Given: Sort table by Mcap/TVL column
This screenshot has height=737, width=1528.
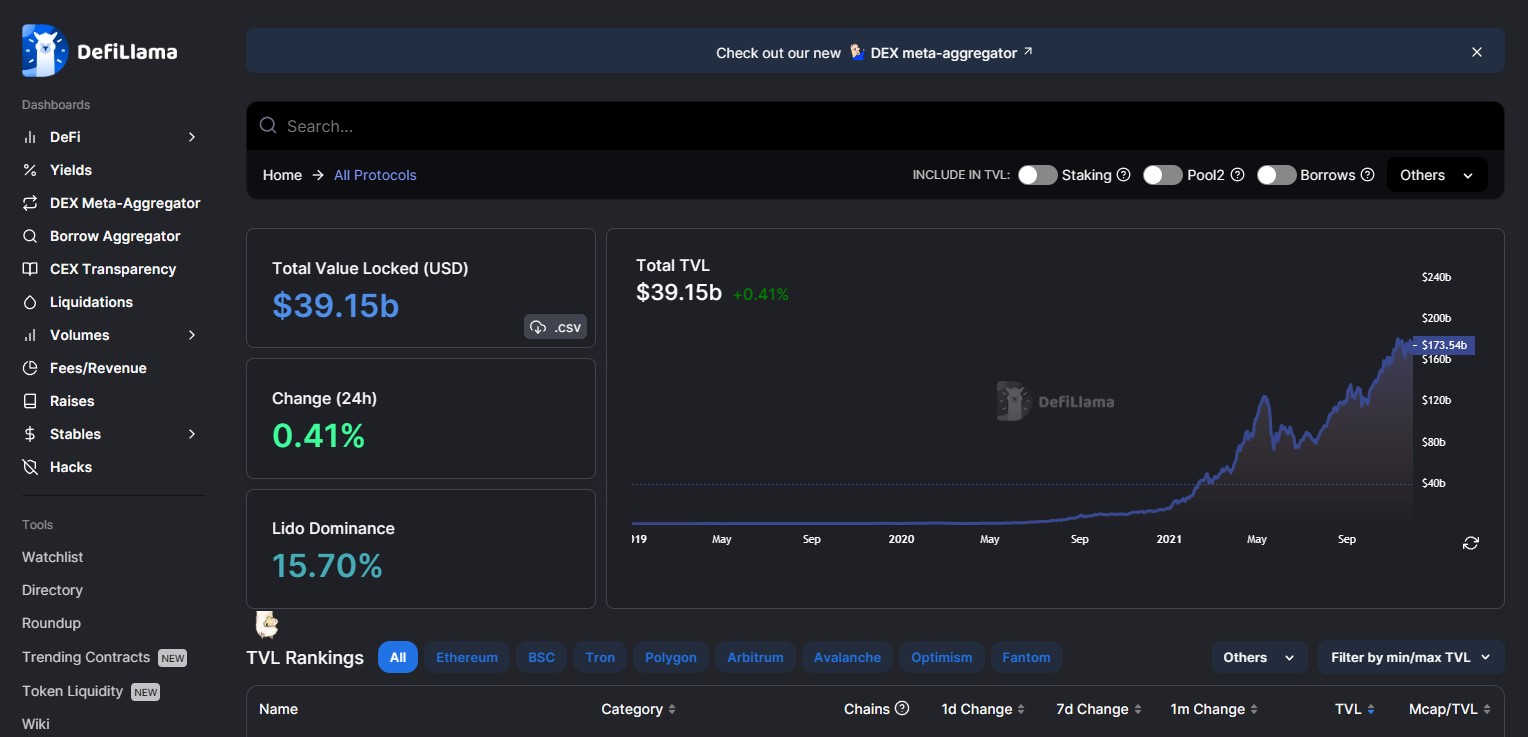Looking at the screenshot, I should 1450,709.
